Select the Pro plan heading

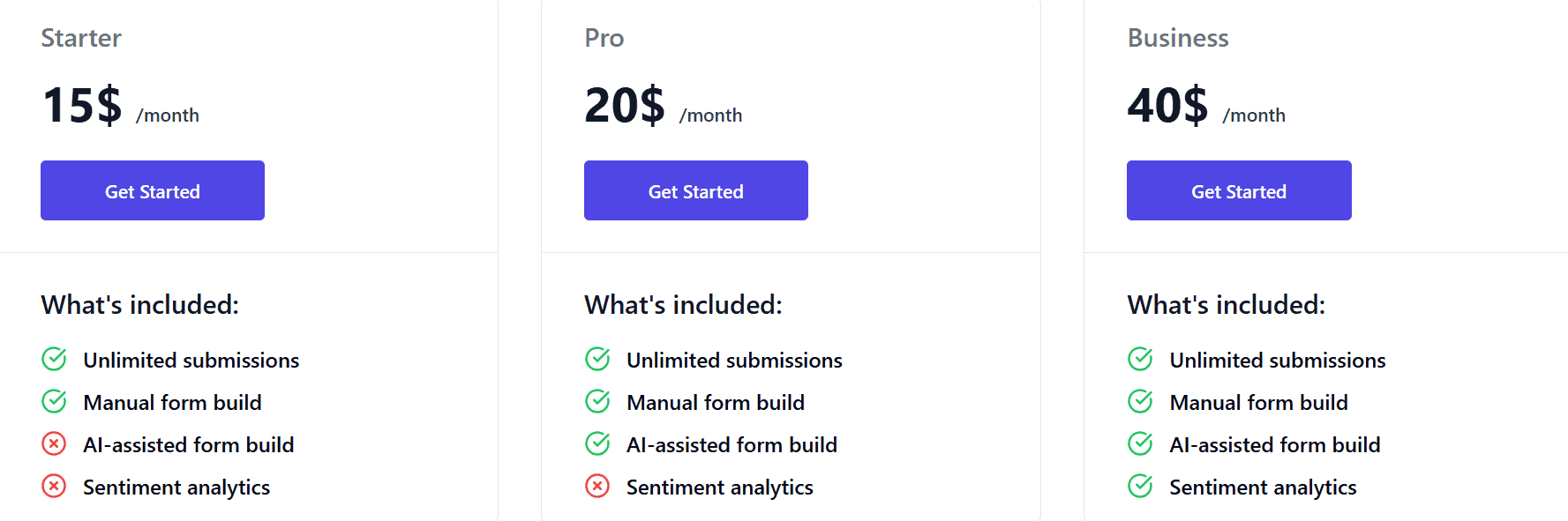pos(604,38)
